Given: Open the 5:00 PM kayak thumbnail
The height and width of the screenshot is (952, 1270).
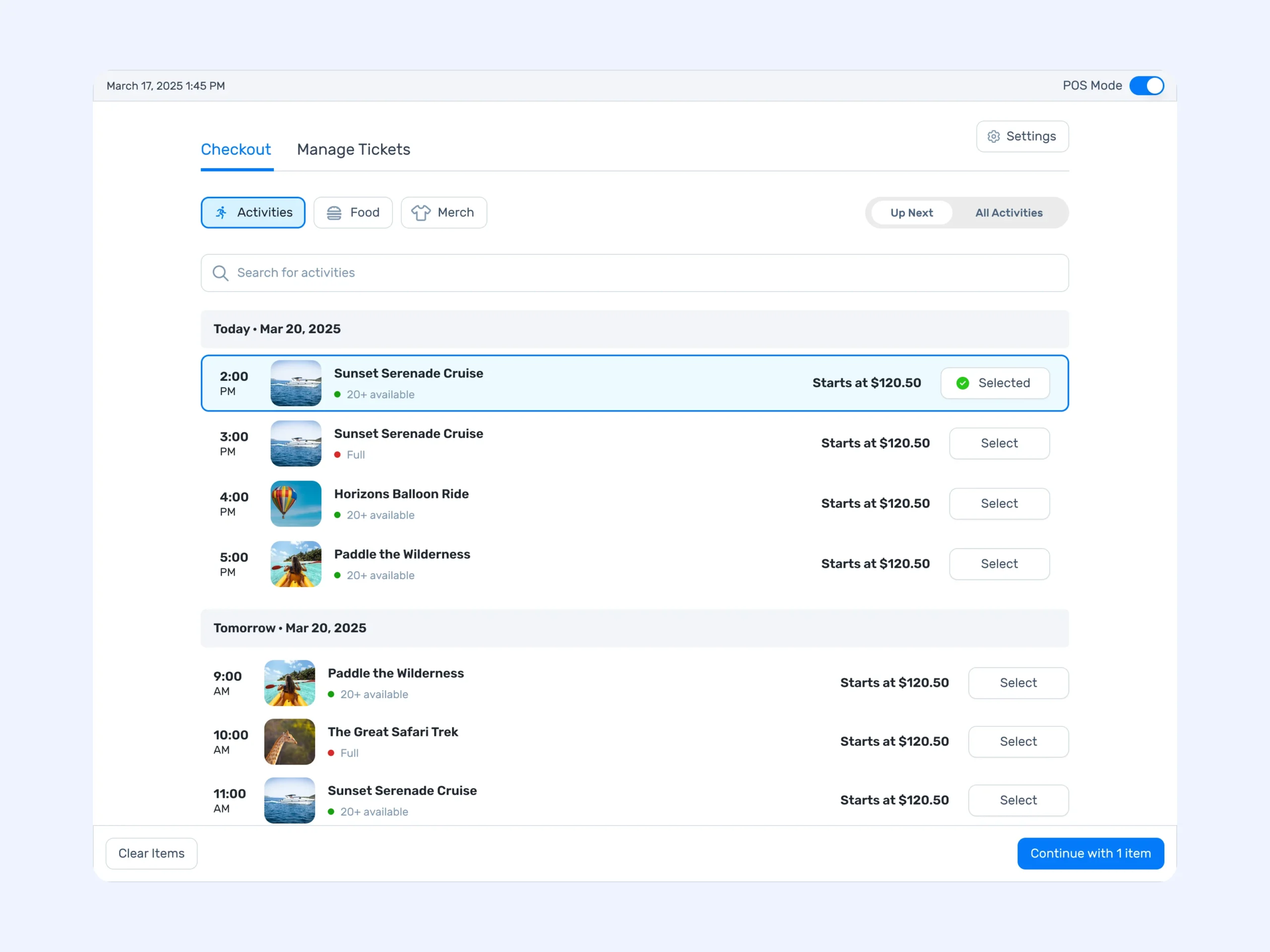Looking at the screenshot, I should tap(296, 563).
